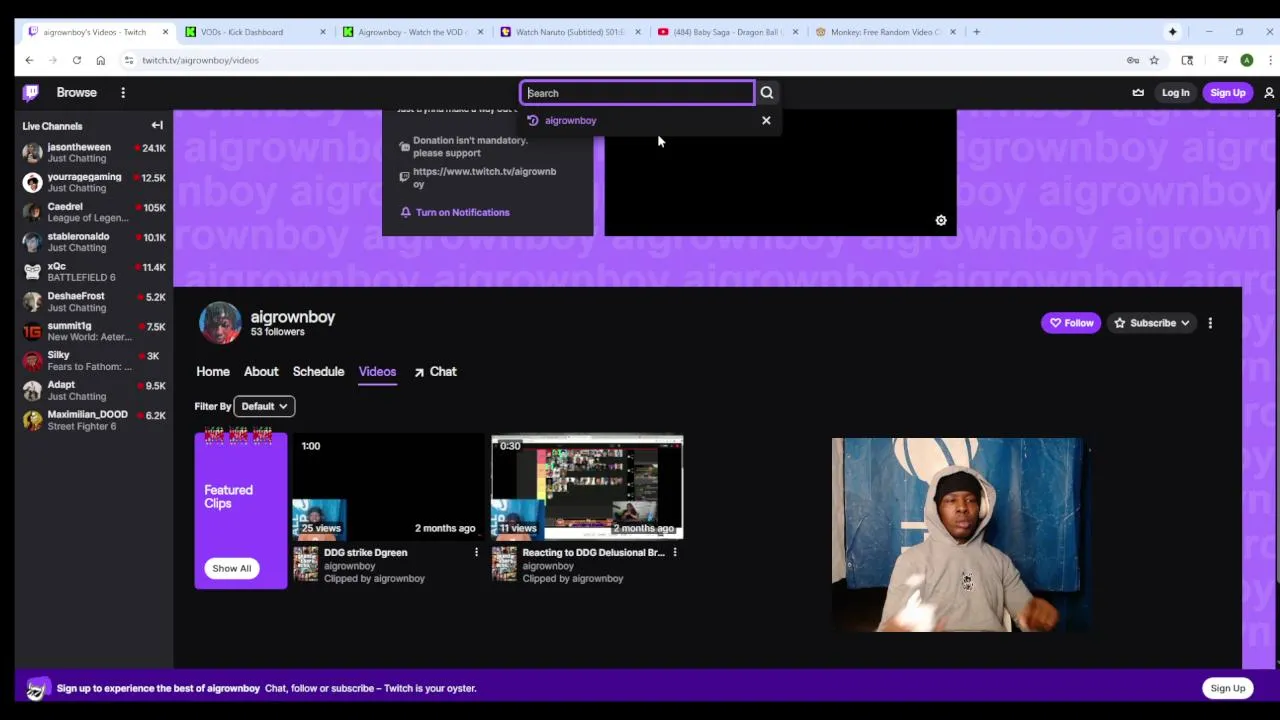Open the Subscribe dropdown

pos(1152,323)
